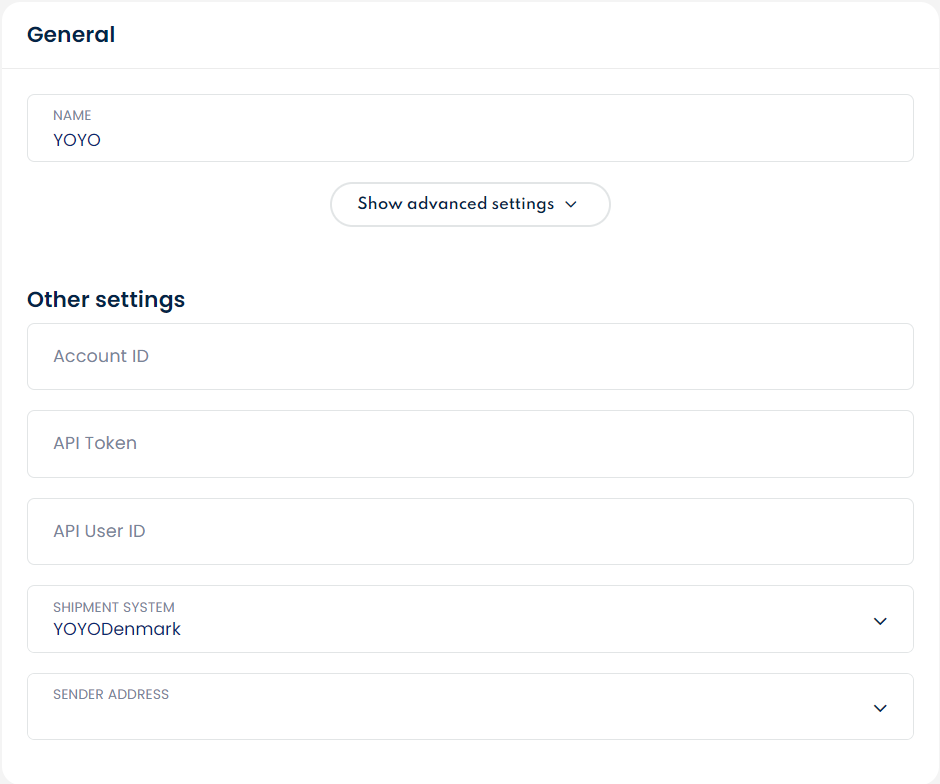Screen dimensions: 940x784
Task: Click the YOYODenmark selected value
Action: point(117,630)
